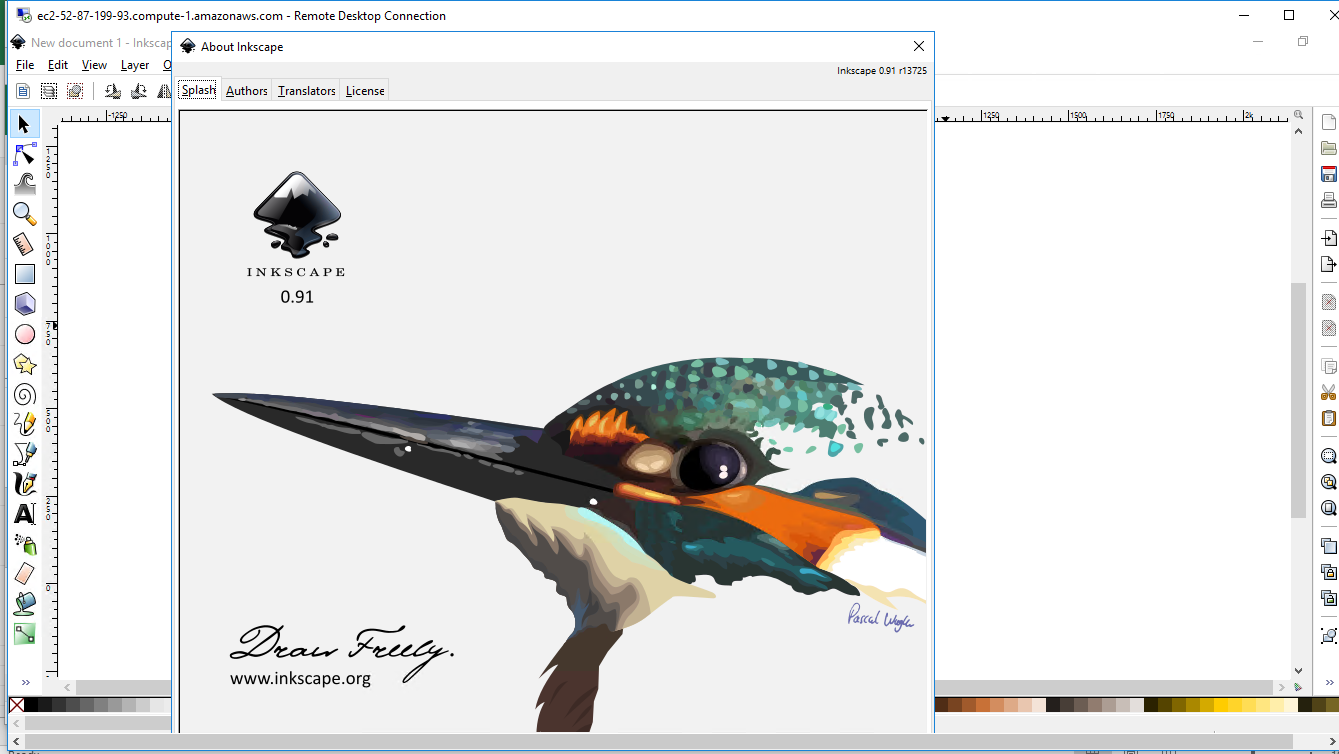Select the Gradient tool
This screenshot has height=754, width=1339.
point(24,633)
